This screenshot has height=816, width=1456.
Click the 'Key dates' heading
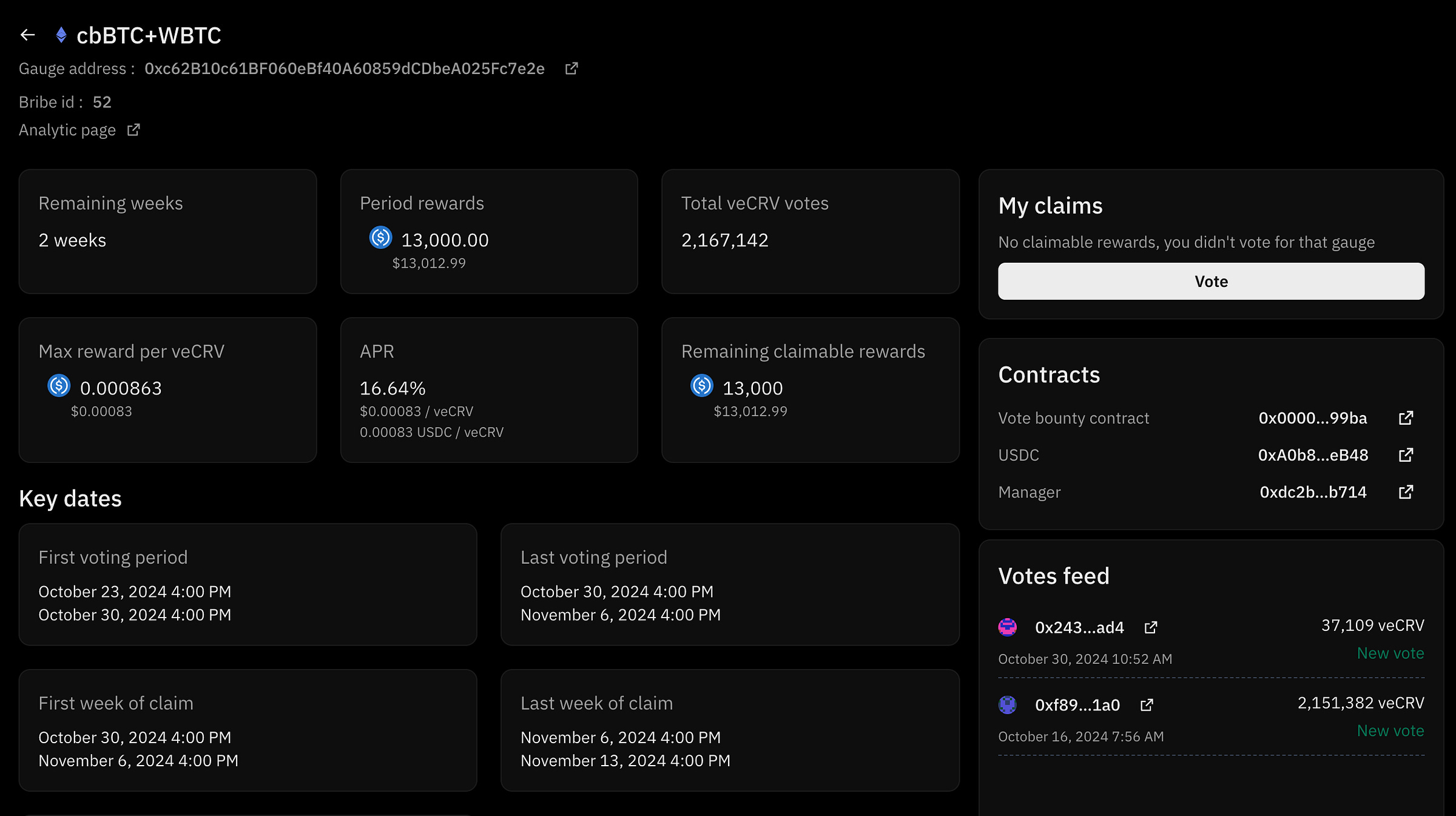70,498
